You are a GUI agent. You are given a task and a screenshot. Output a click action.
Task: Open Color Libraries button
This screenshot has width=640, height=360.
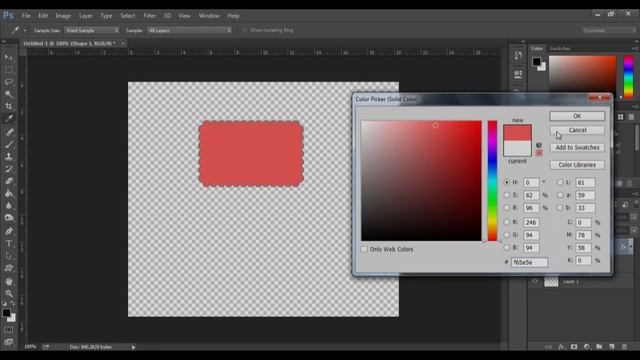tap(577, 165)
